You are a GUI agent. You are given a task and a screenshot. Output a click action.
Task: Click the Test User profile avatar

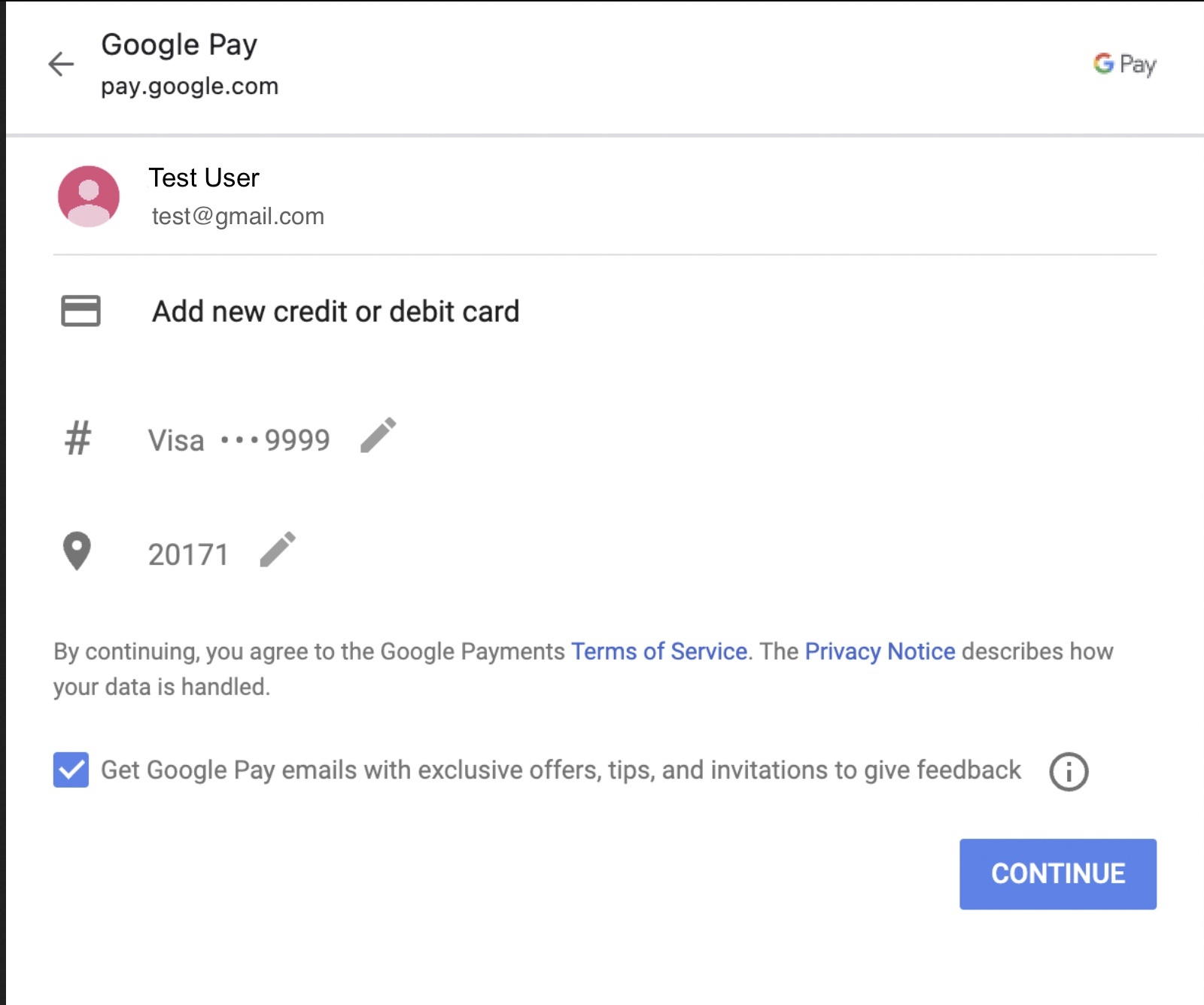click(x=89, y=196)
